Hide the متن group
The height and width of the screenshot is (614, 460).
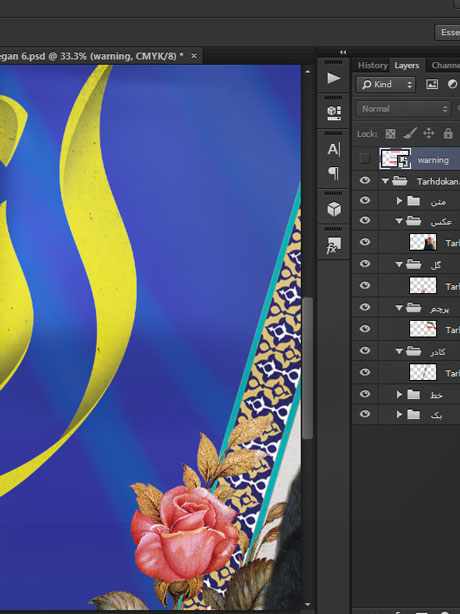(x=365, y=200)
